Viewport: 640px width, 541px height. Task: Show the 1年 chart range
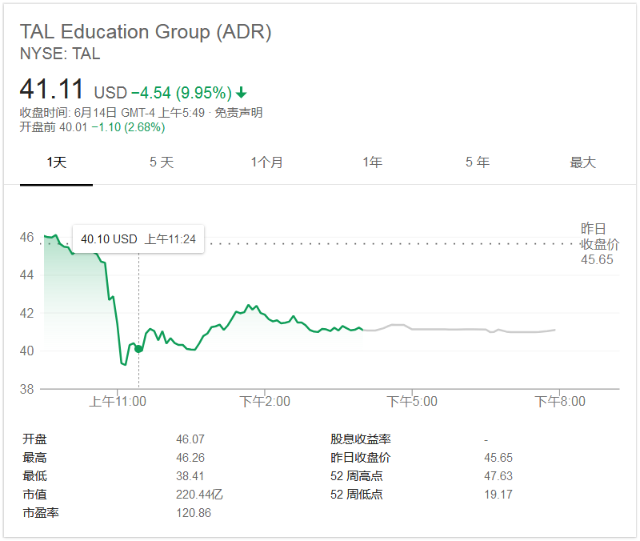pyautogui.click(x=372, y=162)
